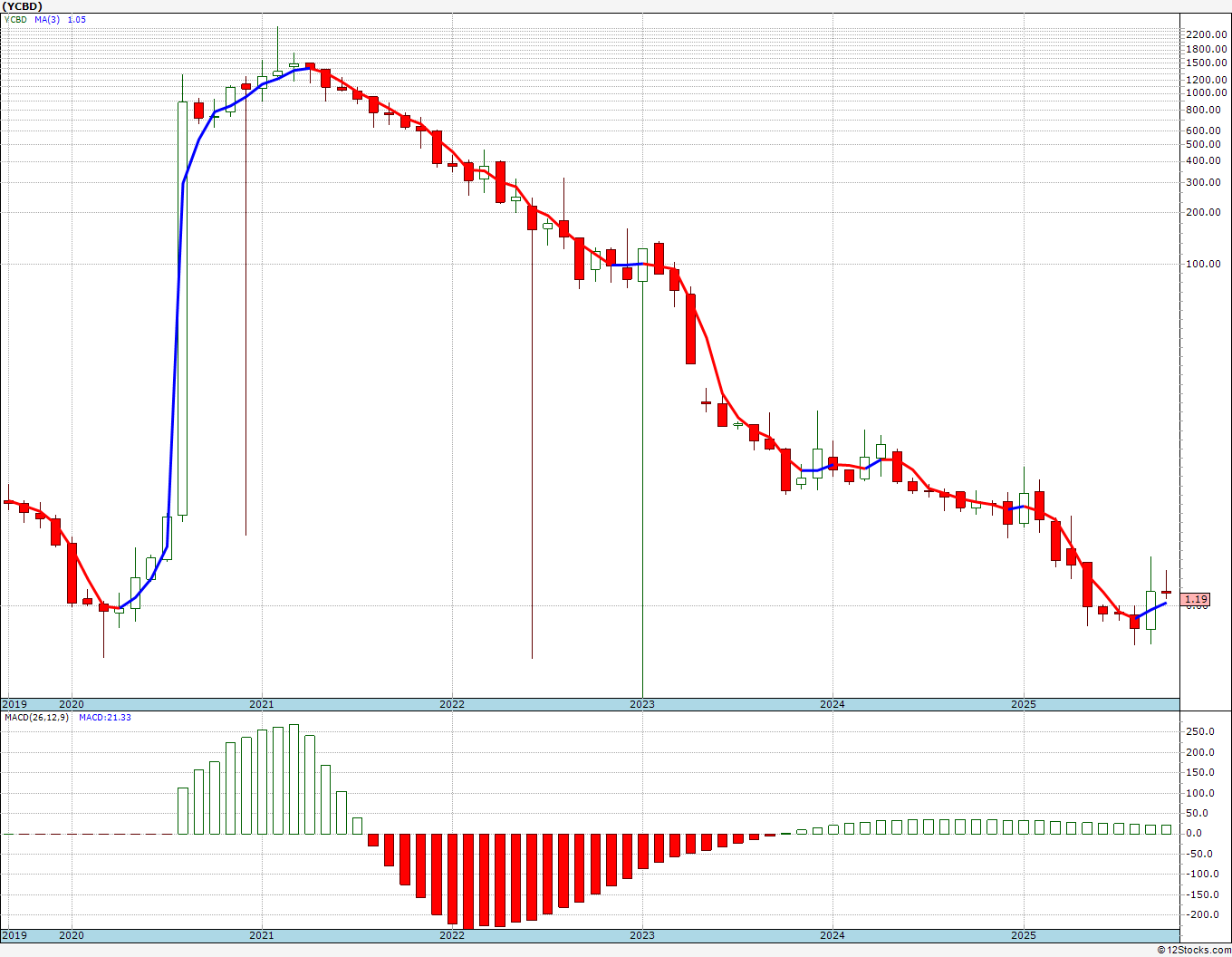The height and width of the screenshot is (957, 1232).
Task: Select 2024 on the price chart time axis
Action: pyautogui.click(x=833, y=704)
